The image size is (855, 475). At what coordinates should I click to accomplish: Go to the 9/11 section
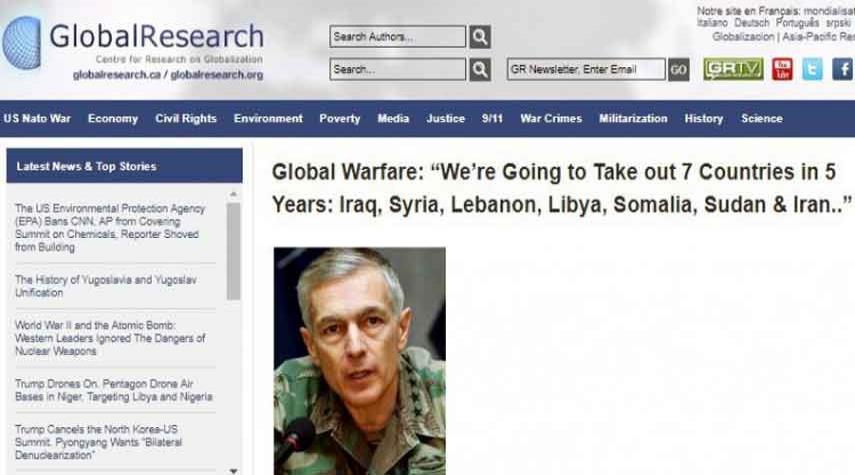[x=492, y=118]
